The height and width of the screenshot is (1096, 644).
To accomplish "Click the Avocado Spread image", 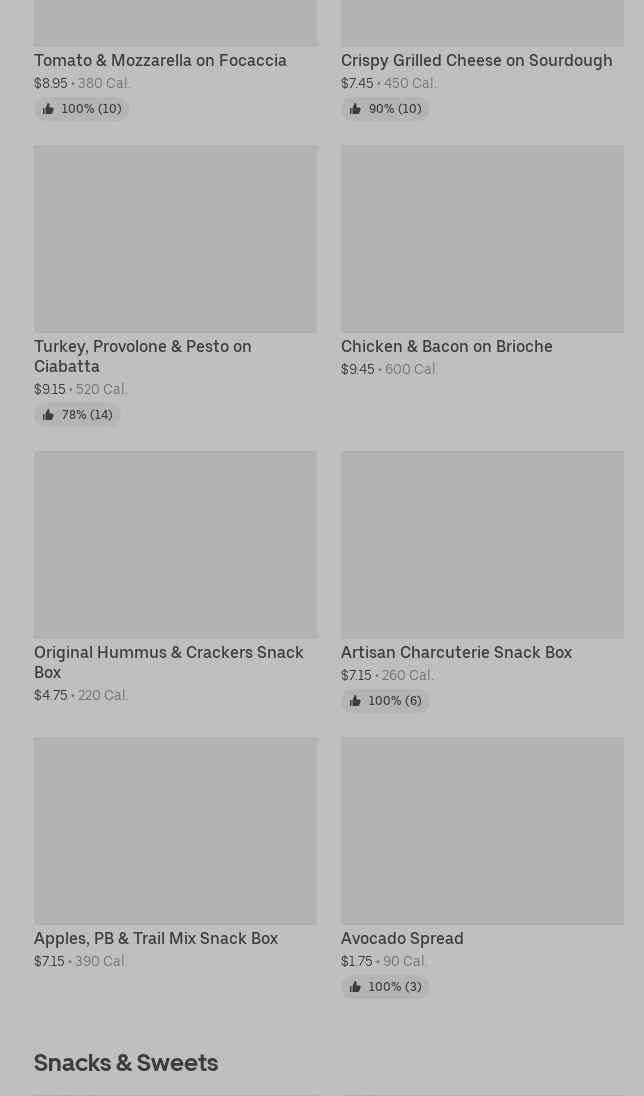I will coord(482,830).
